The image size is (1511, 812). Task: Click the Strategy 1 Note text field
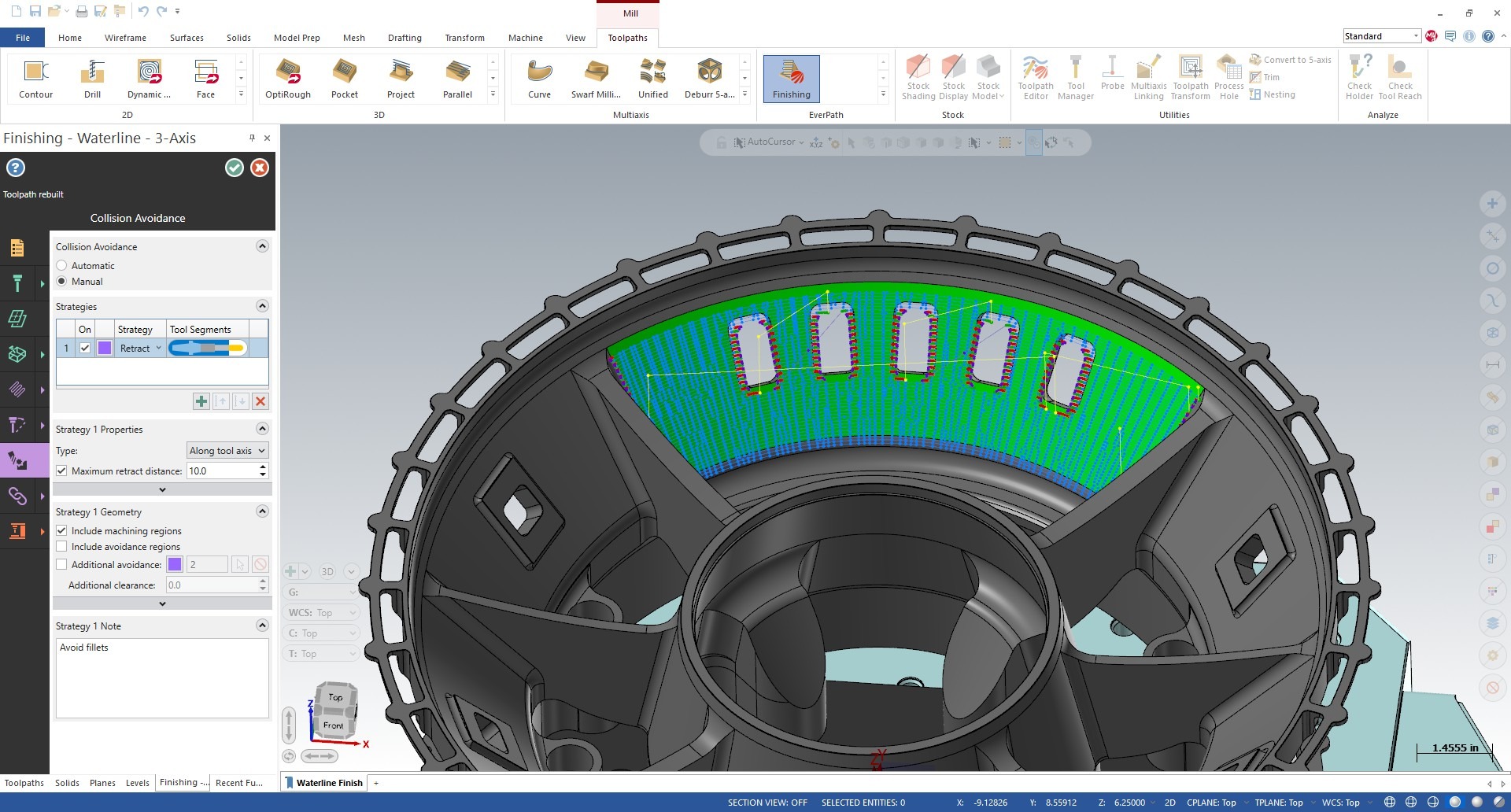[x=162, y=677]
